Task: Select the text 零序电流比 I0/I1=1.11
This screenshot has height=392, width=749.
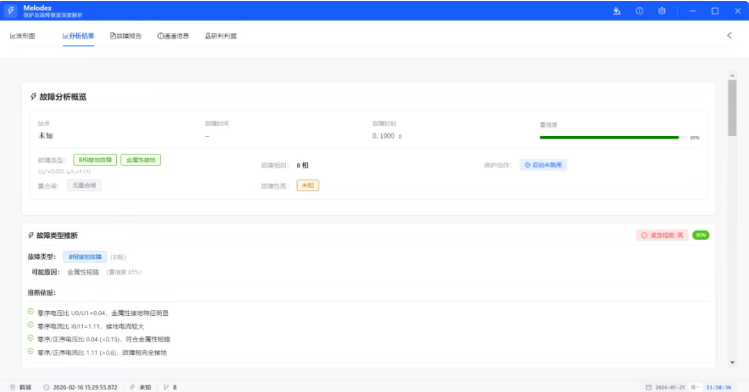Action: point(69,327)
